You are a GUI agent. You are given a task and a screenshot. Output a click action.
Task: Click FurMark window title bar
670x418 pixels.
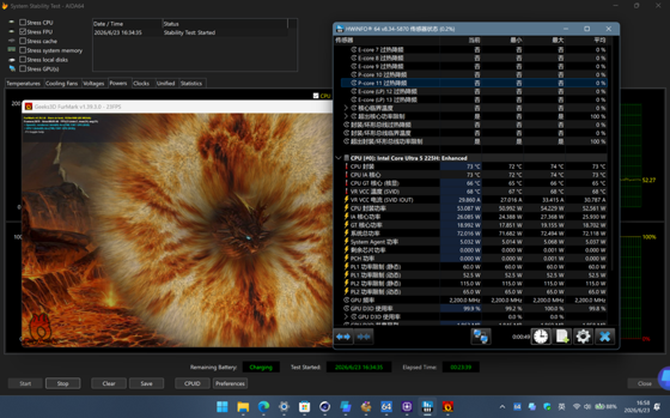[x=179, y=106]
